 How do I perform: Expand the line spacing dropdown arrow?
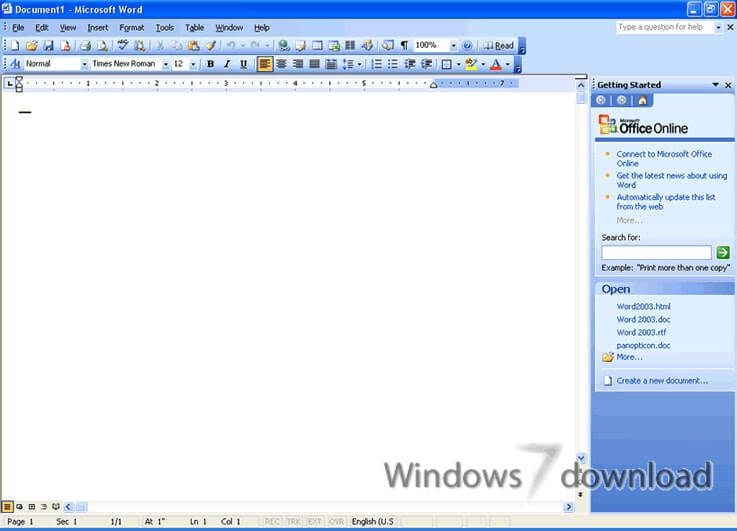(360, 64)
